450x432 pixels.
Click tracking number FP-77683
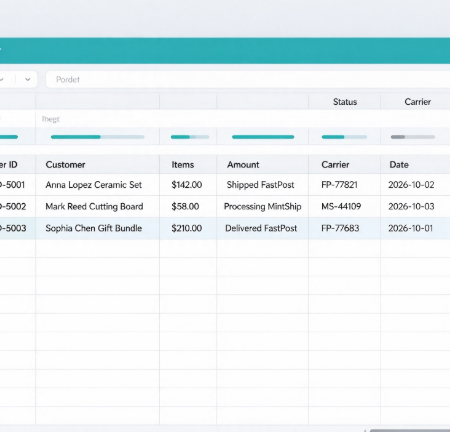(x=340, y=228)
